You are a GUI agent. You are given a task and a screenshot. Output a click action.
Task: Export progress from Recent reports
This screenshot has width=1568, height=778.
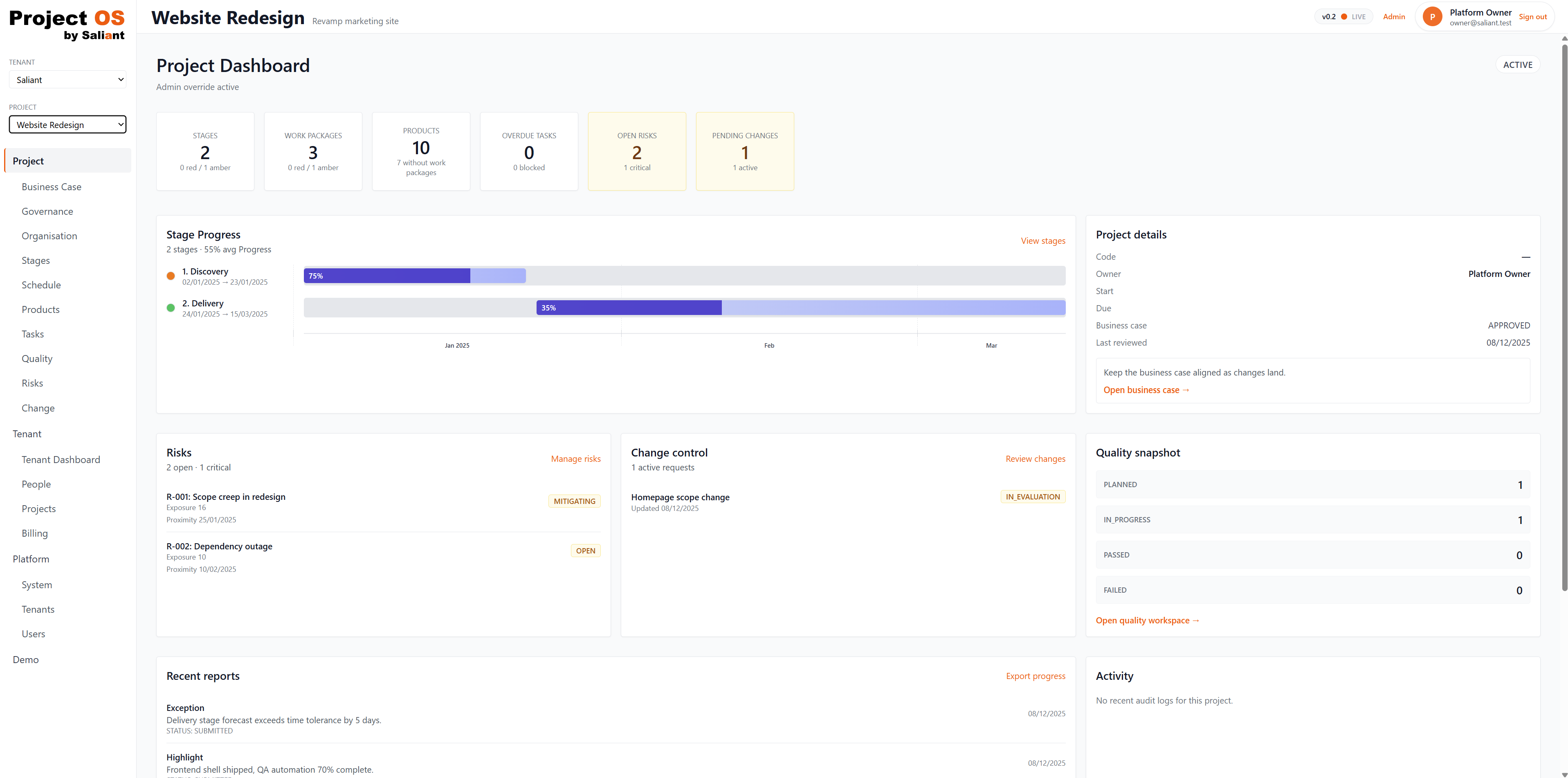pyautogui.click(x=1035, y=676)
